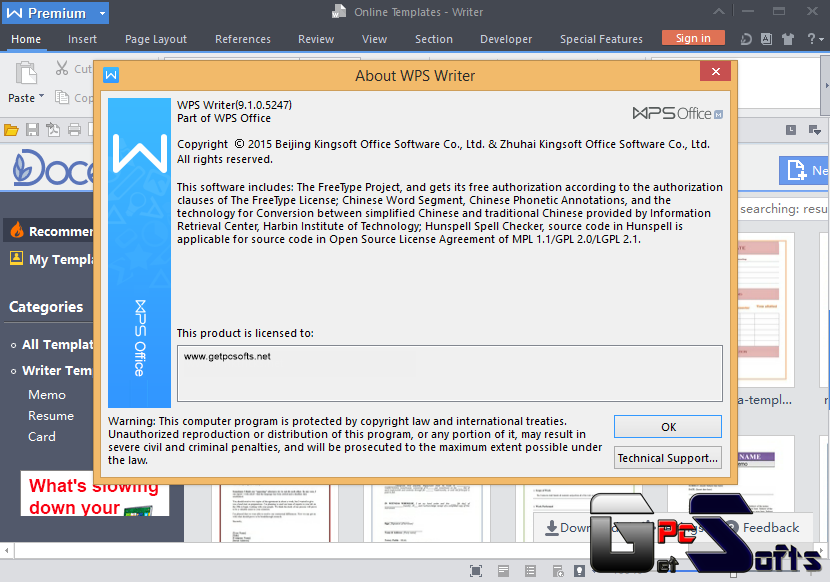Confirm the About dialog with OK
Image resolution: width=830 pixels, height=582 pixels.
pos(667,427)
